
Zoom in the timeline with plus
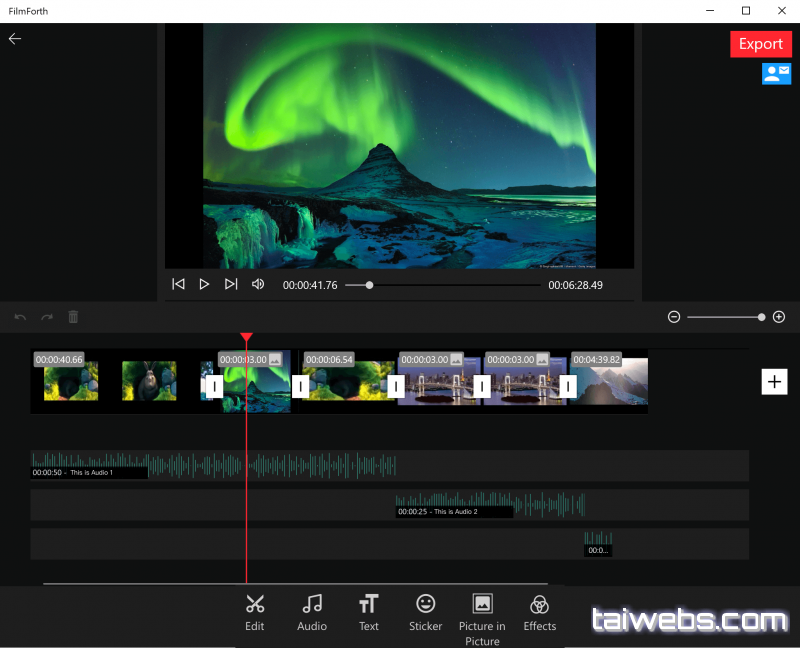pos(779,317)
